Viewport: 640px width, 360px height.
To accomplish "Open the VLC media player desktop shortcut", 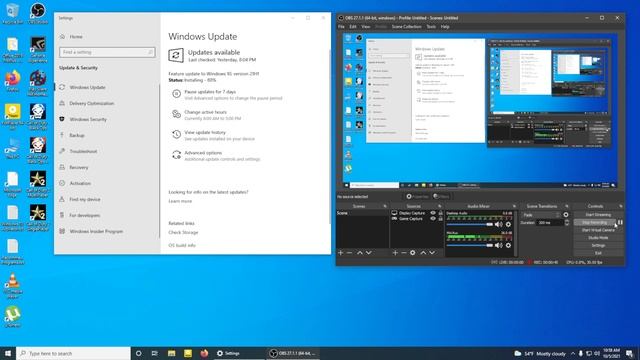I will pos(13,286).
